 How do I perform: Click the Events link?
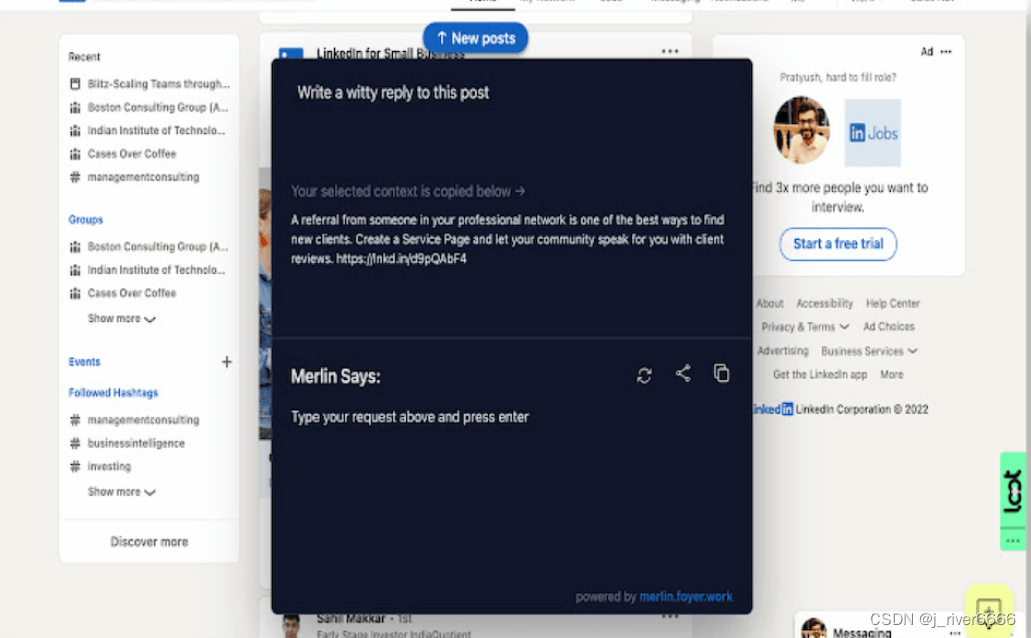[84, 362]
